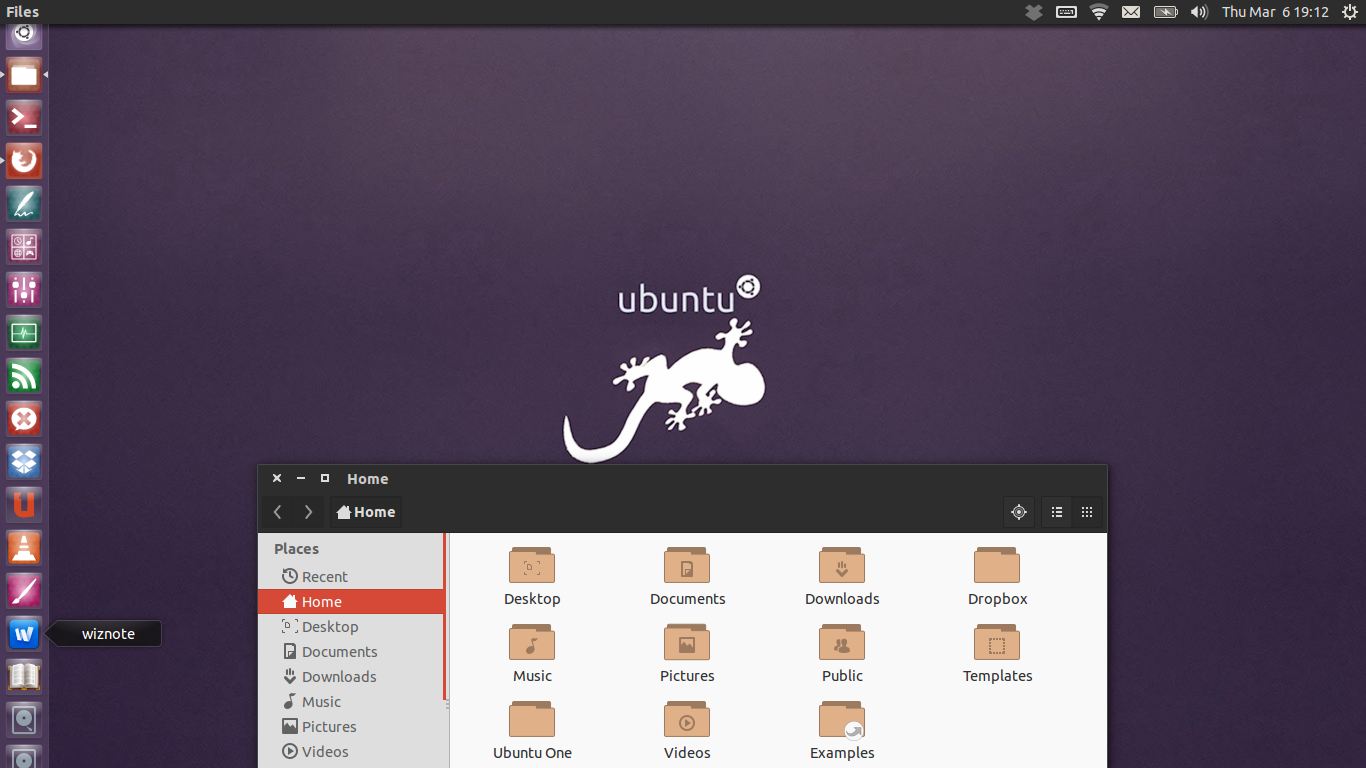This screenshot has height=768, width=1366.
Task: Open the volume indicator in top panel
Action: tap(1199, 12)
